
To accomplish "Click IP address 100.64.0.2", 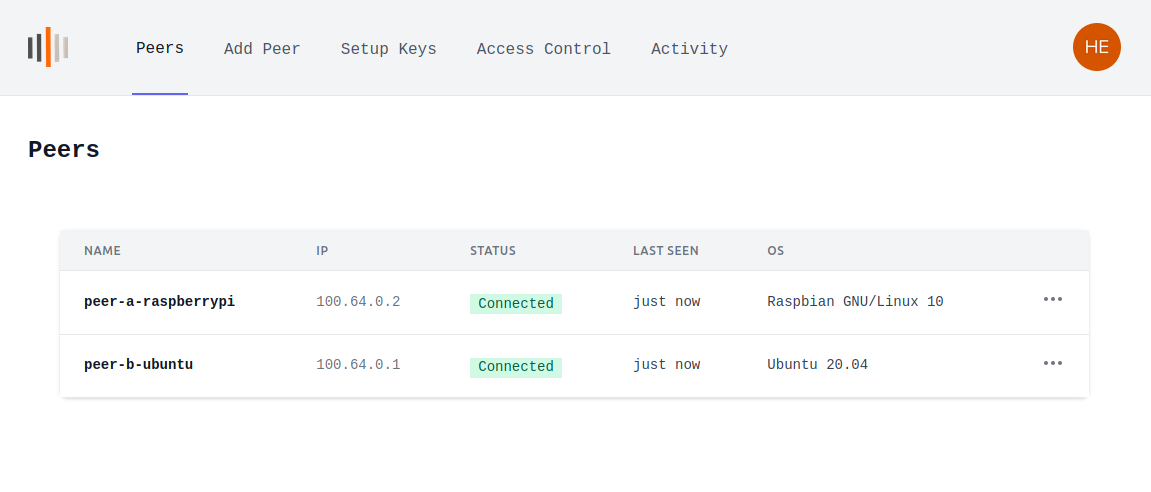I will click(358, 301).
